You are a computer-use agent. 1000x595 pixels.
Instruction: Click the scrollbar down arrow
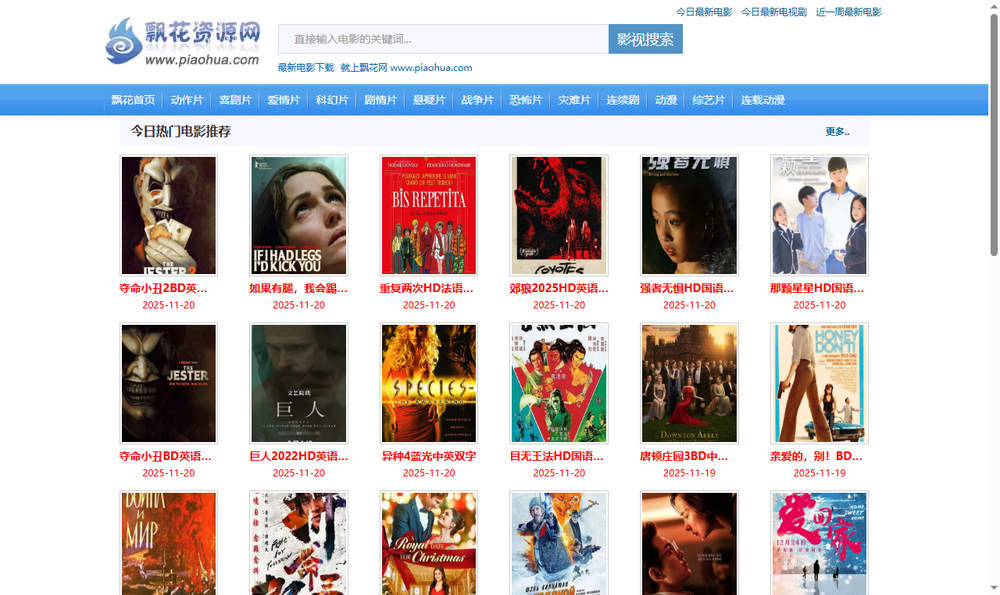[x=994, y=588]
